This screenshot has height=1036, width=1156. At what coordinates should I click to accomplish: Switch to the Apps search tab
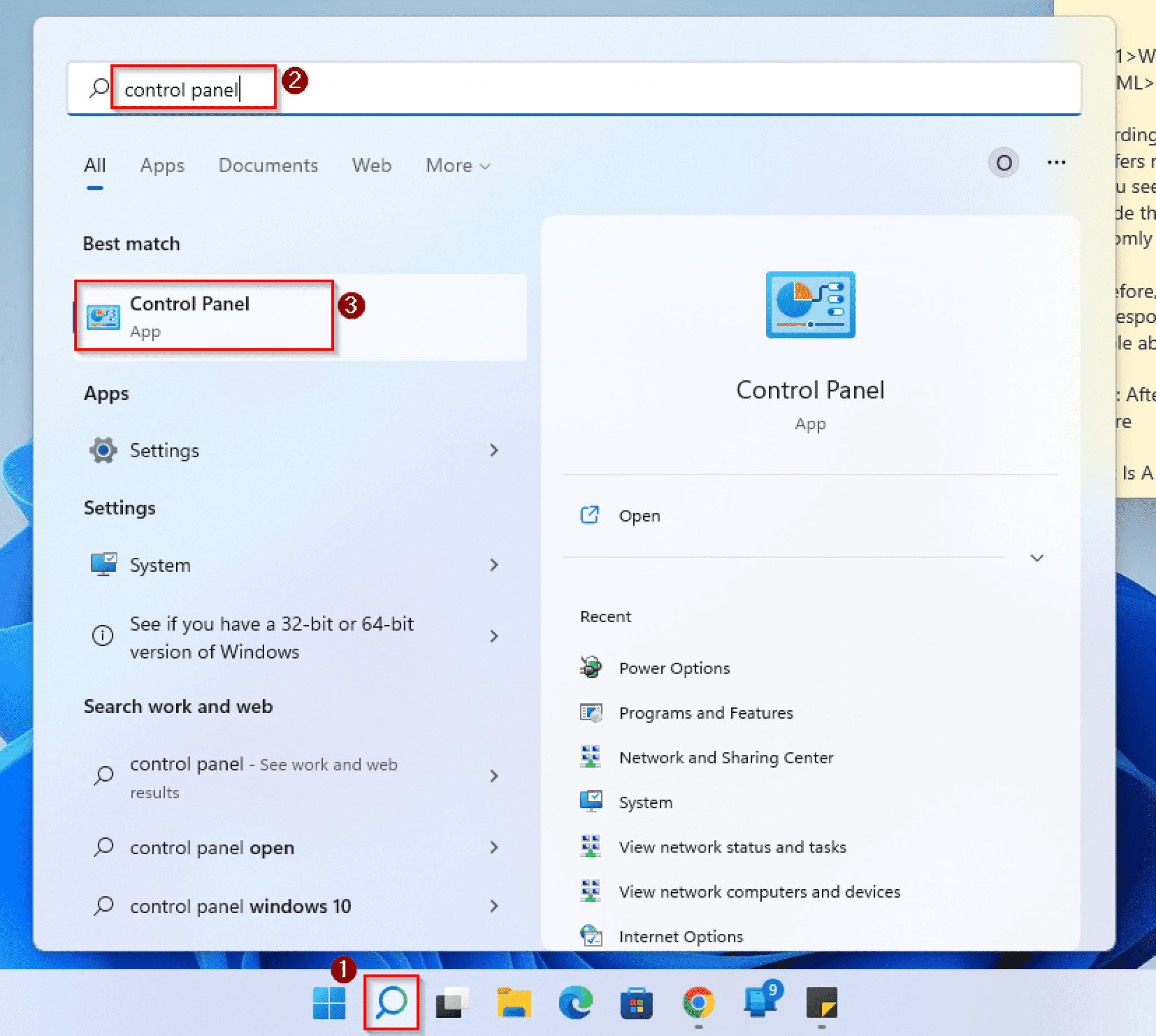[x=161, y=165]
